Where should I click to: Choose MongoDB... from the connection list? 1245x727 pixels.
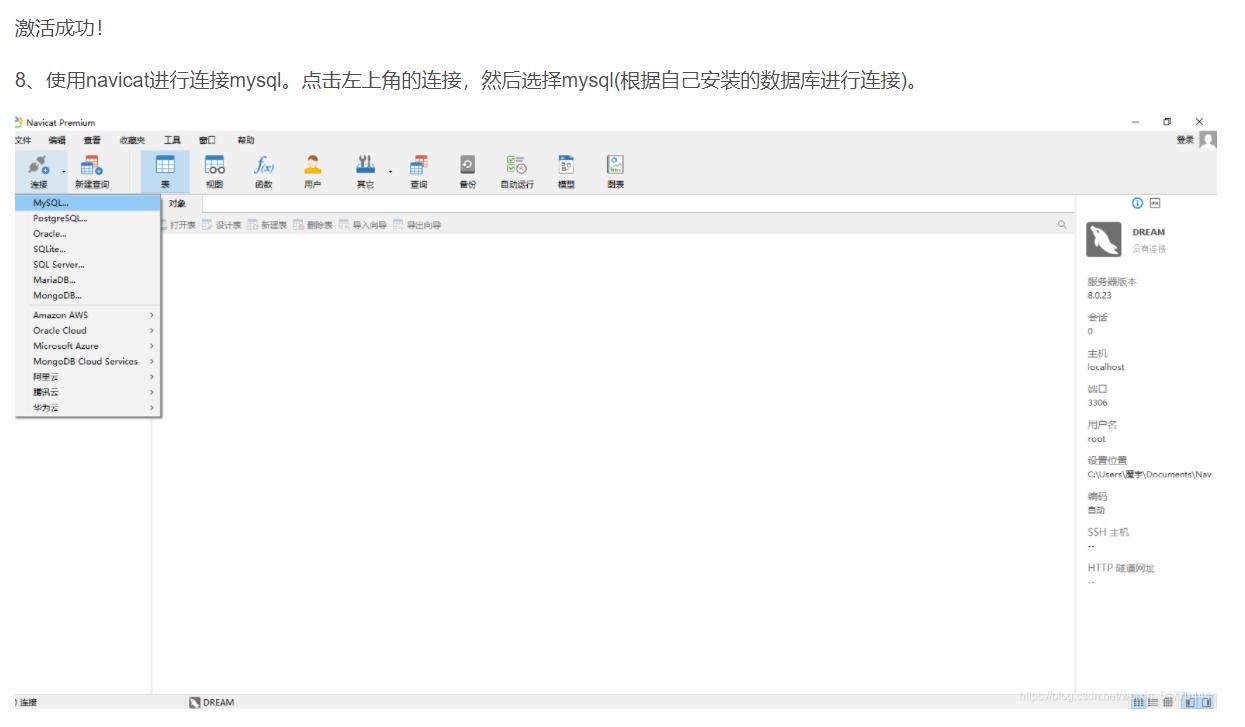click(x=88, y=295)
